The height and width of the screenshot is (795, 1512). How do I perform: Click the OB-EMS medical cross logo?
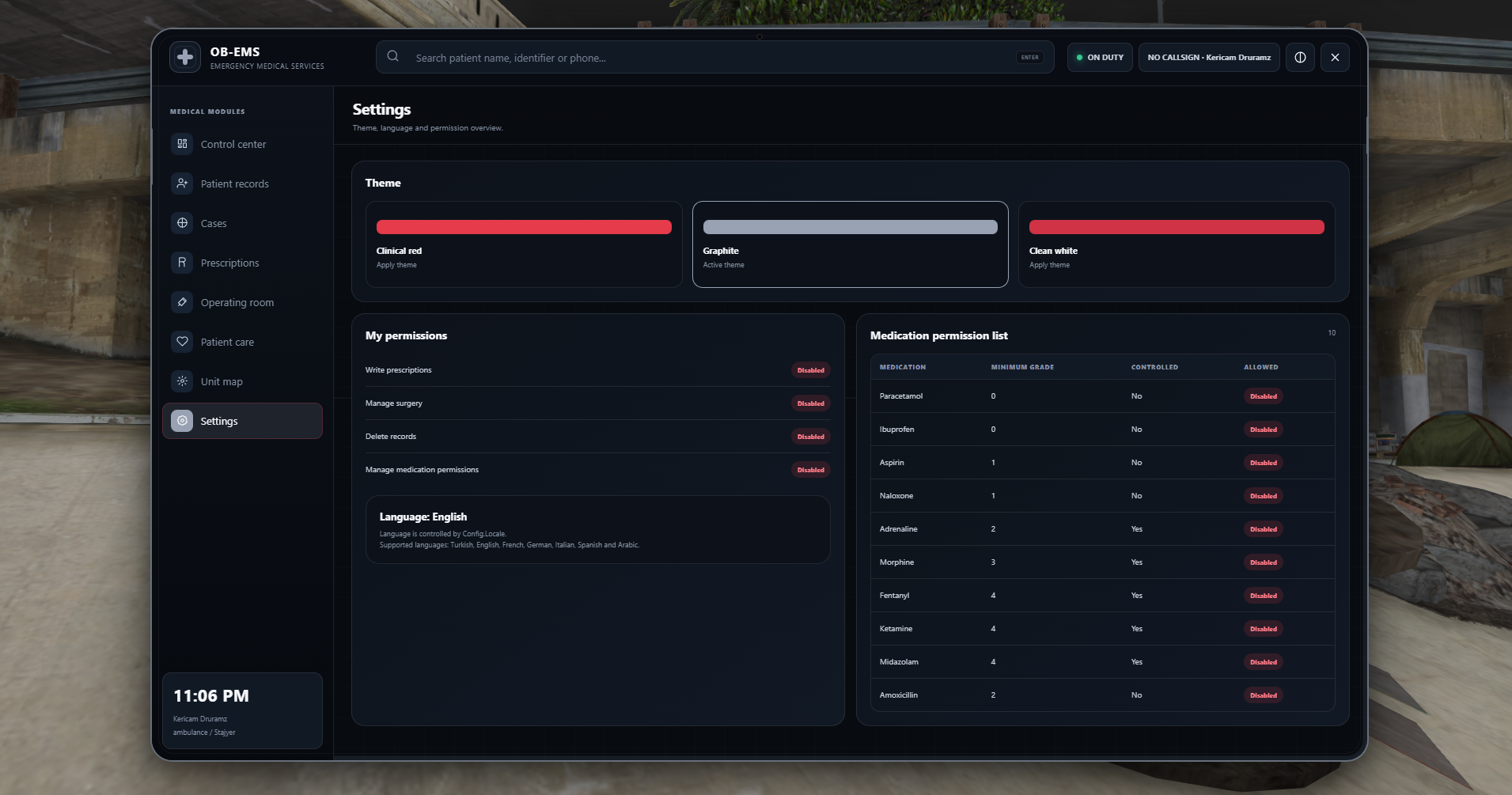pos(185,57)
